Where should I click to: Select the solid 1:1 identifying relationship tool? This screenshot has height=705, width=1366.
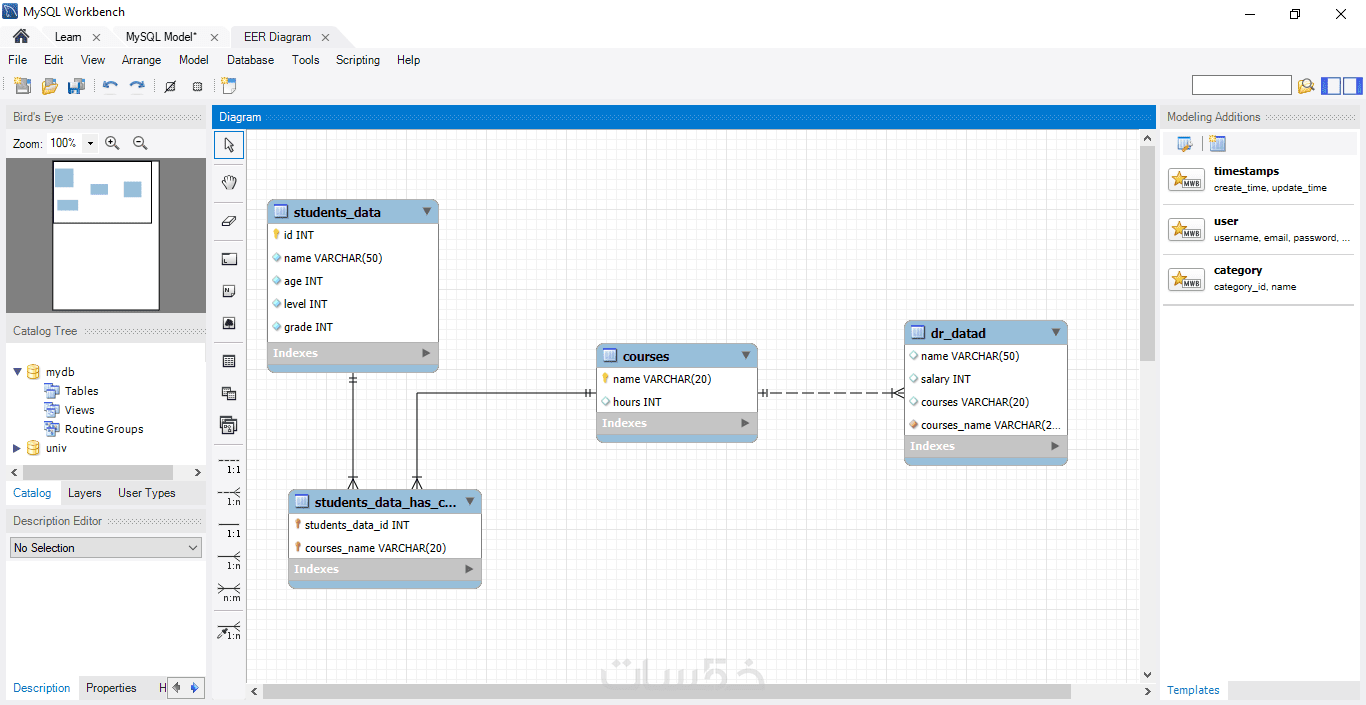[x=229, y=528]
